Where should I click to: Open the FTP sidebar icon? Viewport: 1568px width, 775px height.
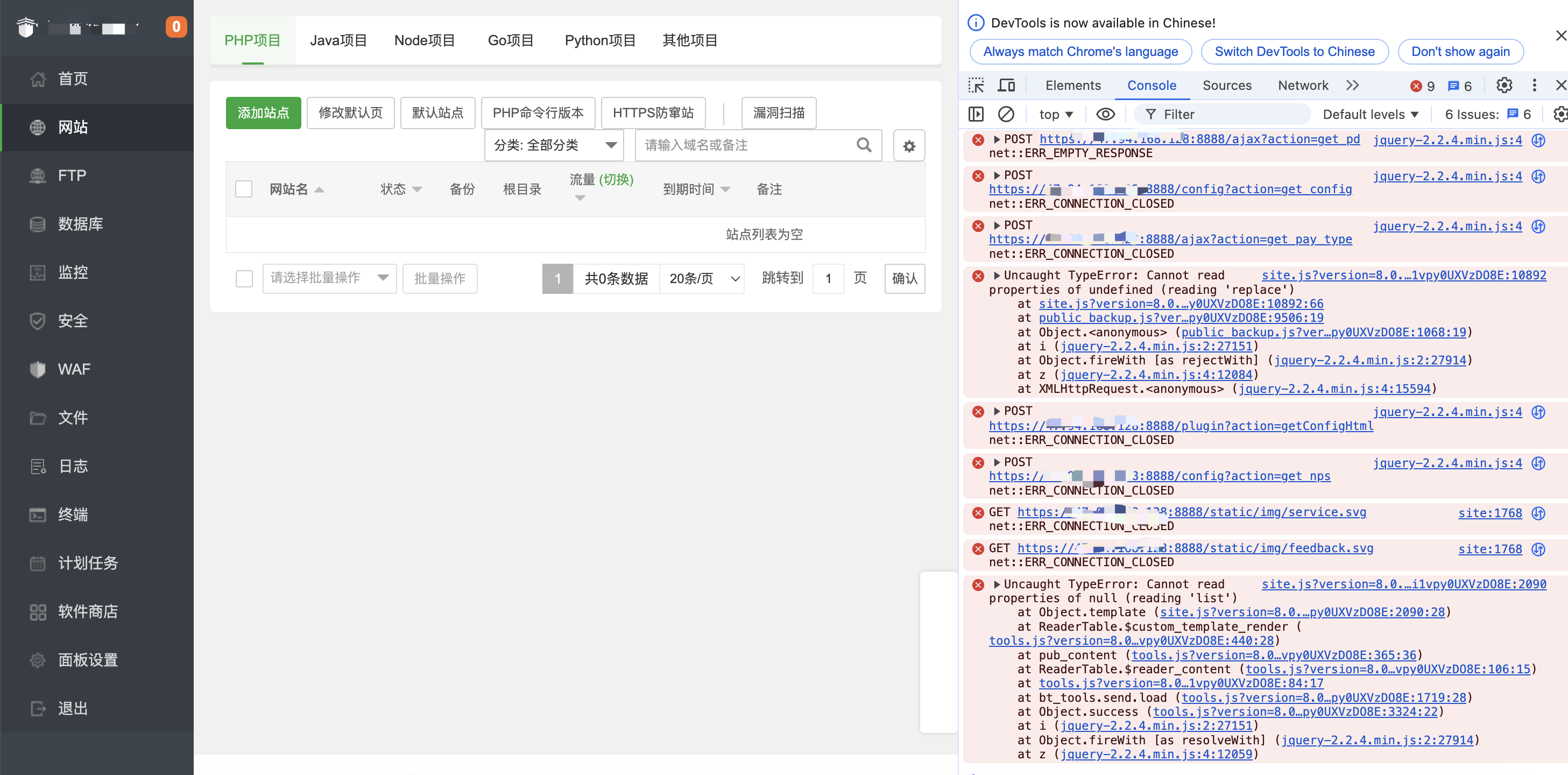(x=38, y=176)
